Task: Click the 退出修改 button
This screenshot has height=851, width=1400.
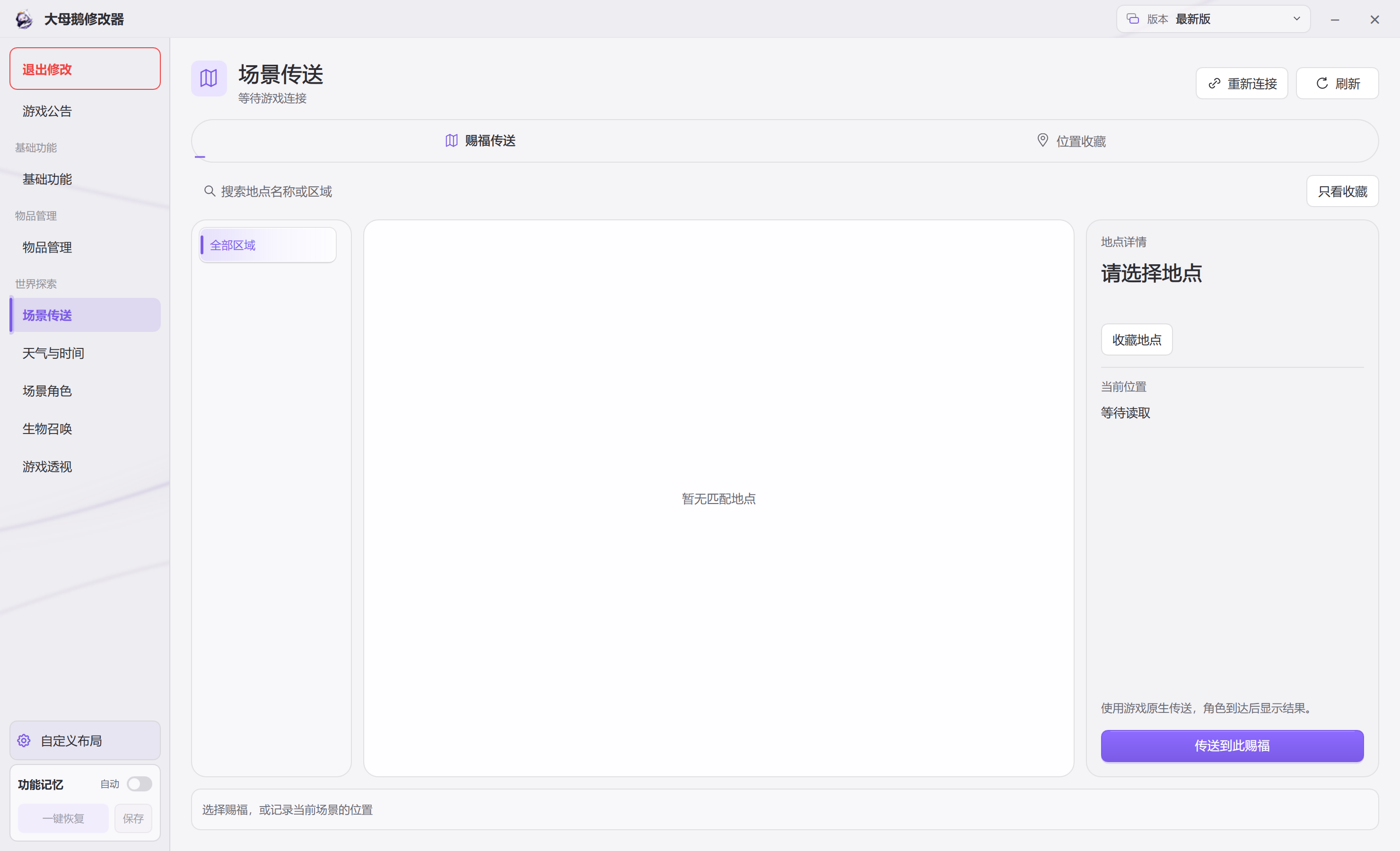Action: [x=85, y=69]
